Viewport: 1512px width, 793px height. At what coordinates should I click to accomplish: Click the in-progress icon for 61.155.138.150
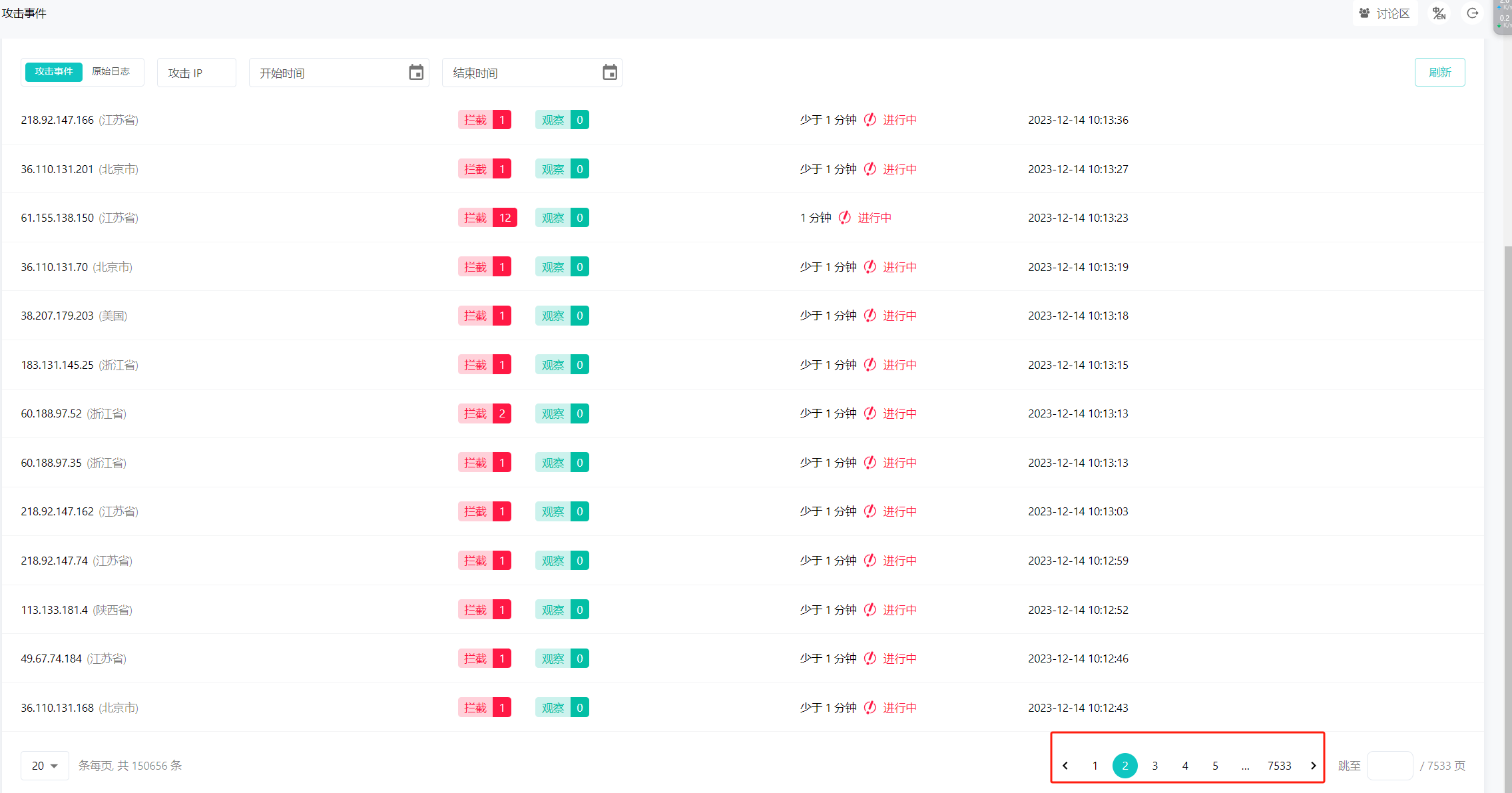pos(844,218)
